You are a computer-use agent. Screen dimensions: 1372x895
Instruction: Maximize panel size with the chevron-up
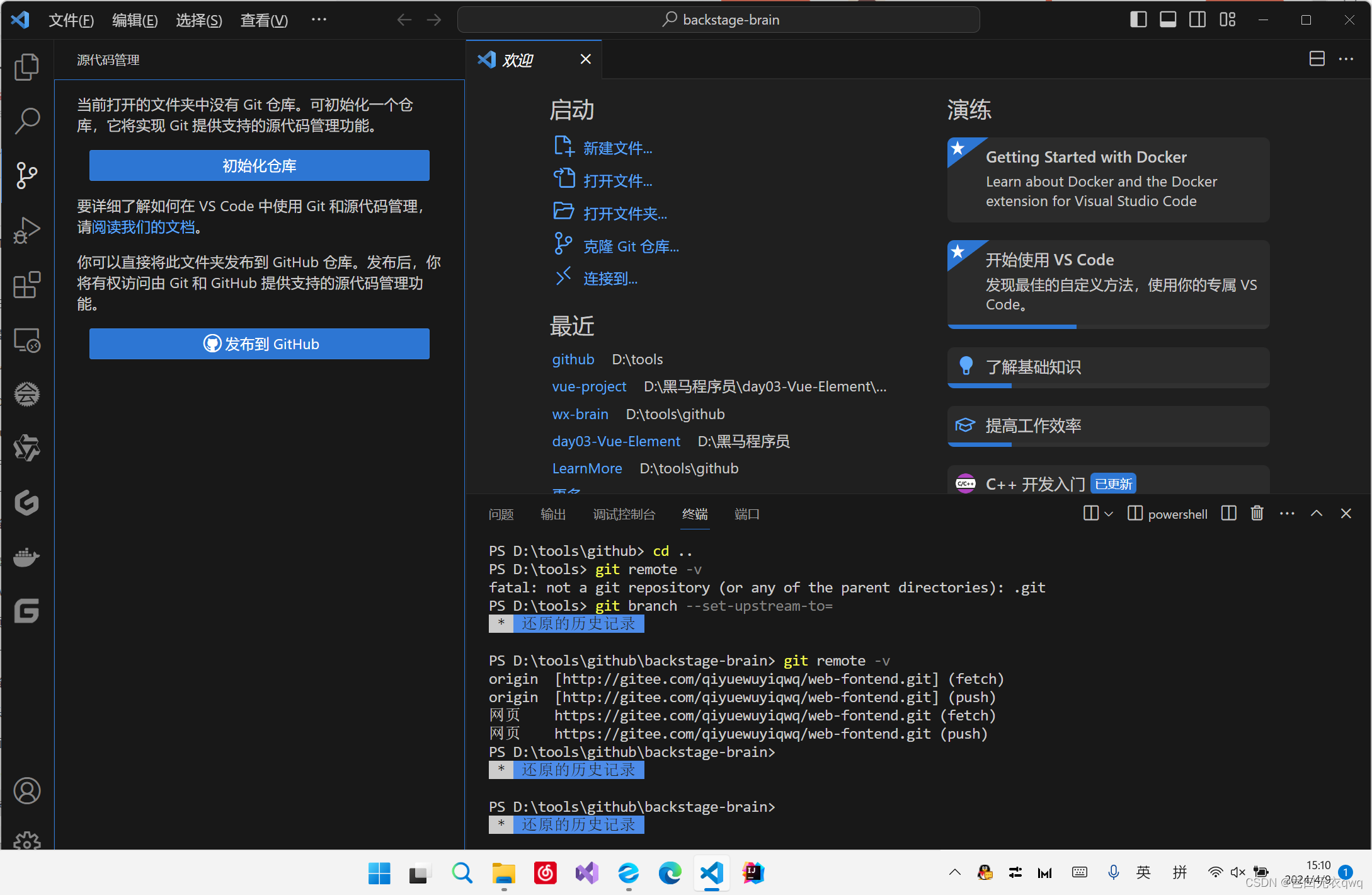click(1317, 514)
